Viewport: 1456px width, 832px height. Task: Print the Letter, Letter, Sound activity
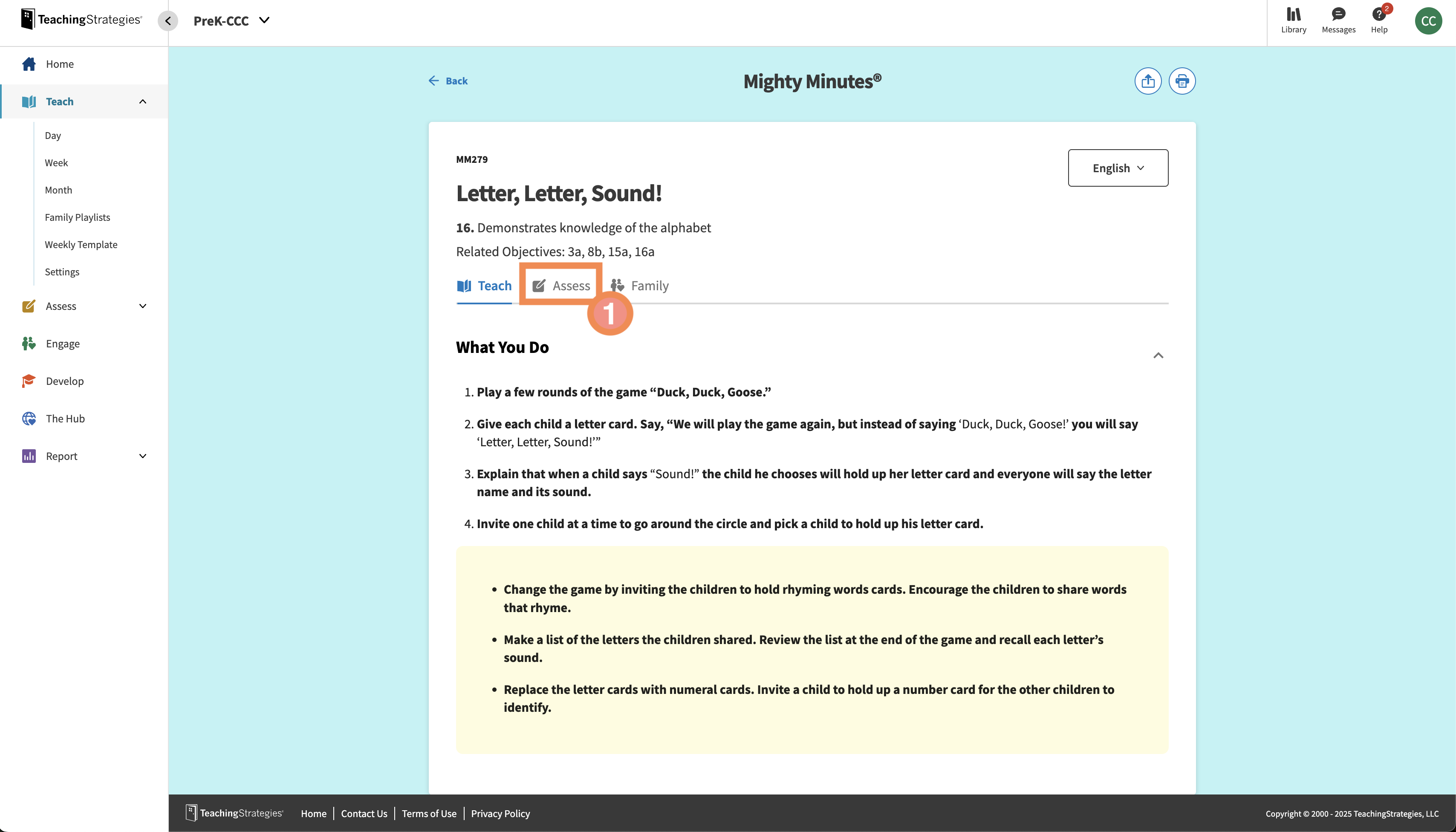point(1182,81)
